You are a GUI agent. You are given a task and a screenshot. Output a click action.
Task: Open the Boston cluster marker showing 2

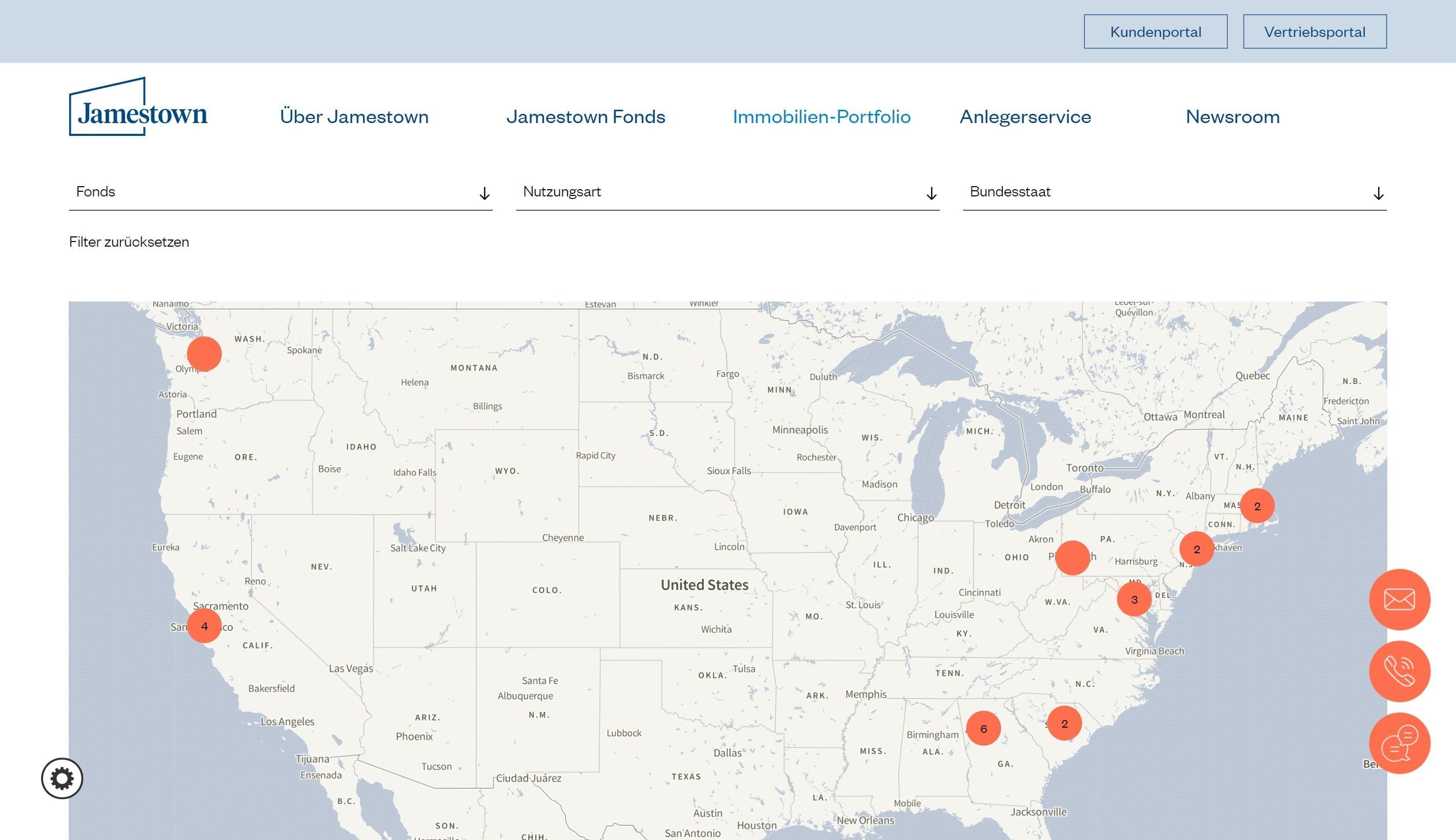[x=1257, y=506]
